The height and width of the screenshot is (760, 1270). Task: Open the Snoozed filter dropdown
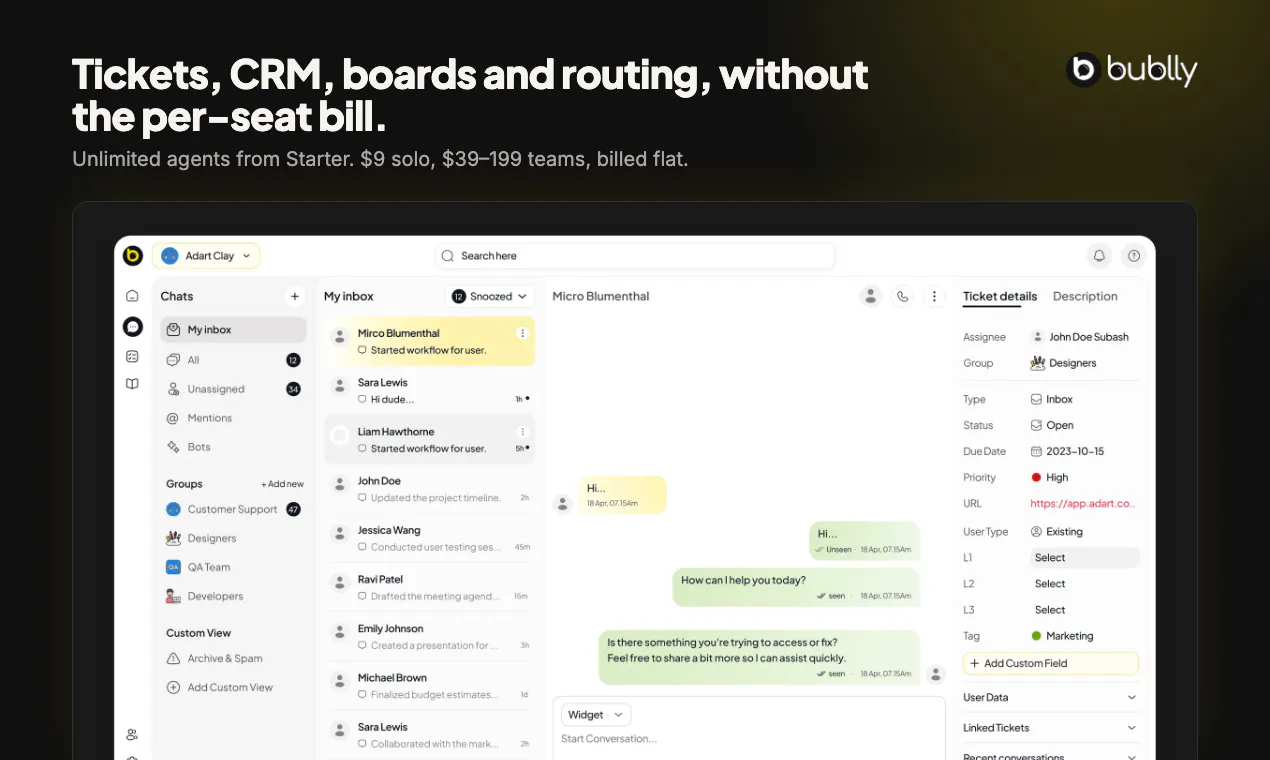489,296
